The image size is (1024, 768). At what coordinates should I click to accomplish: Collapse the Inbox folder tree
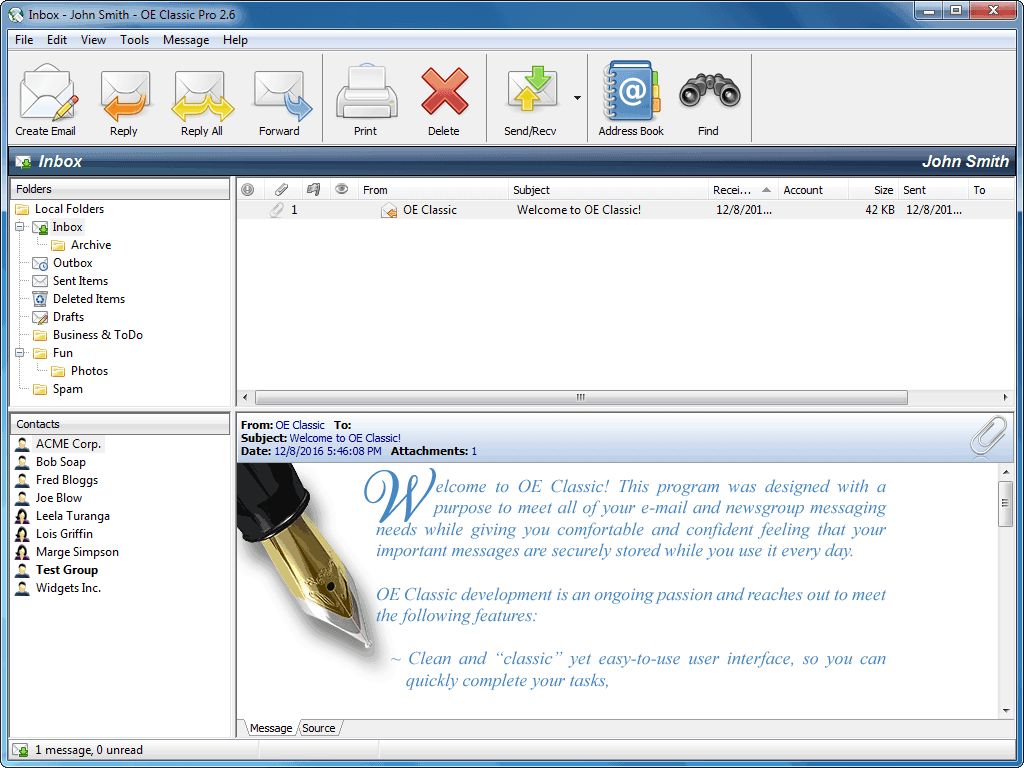tap(18, 226)
